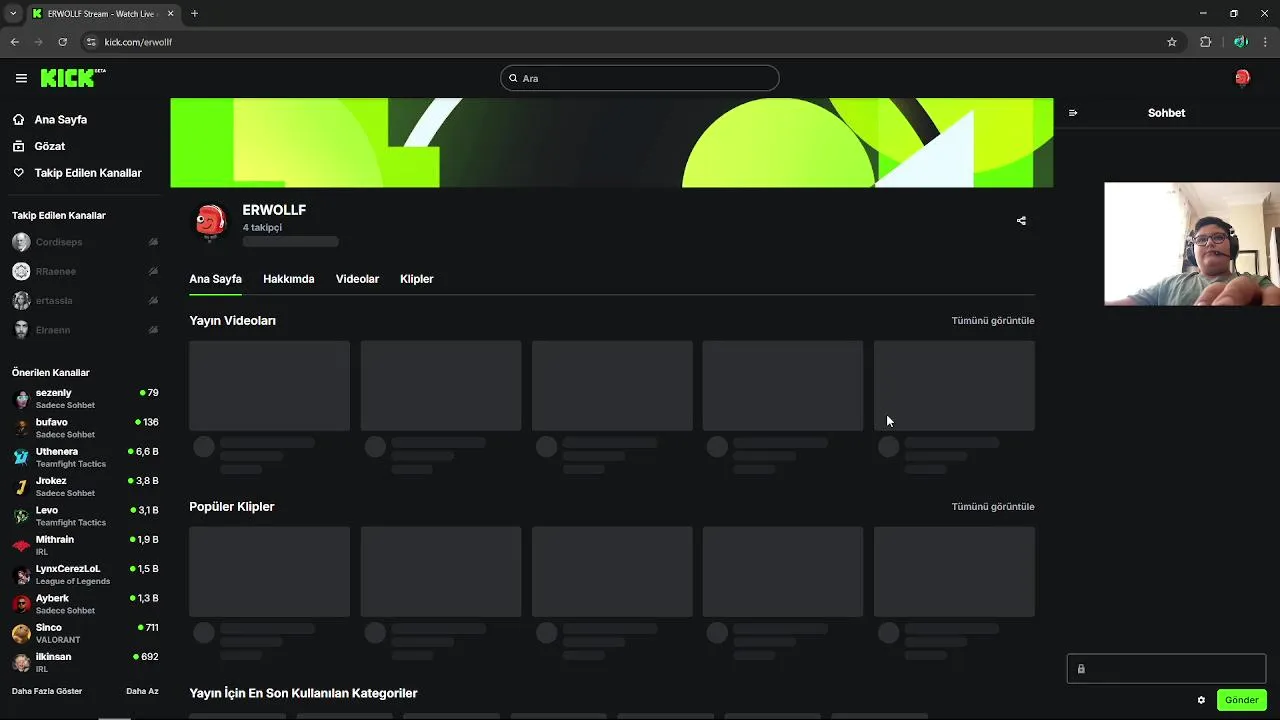Switch to the Klipler tab

(x=417, y=279)
